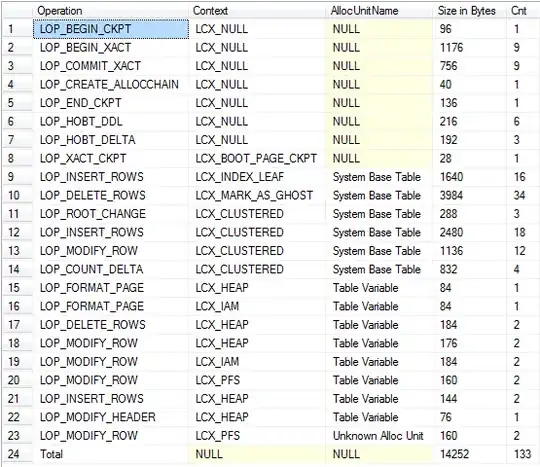Click Cnt value 6 in row 6
The width and height of the screenshot is (540, 467).
pos(517,121)
